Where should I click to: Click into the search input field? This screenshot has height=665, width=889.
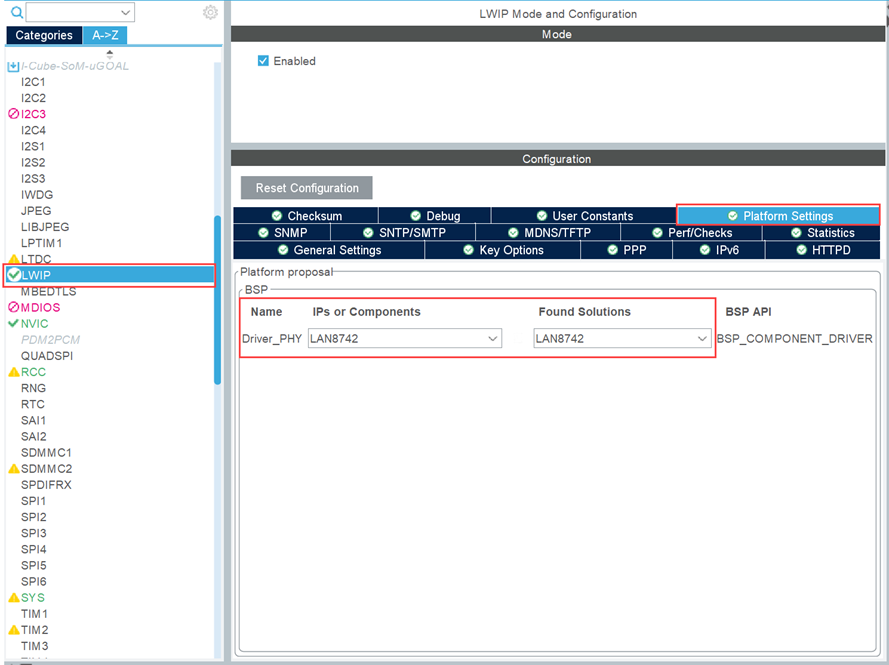click(73, 12)
